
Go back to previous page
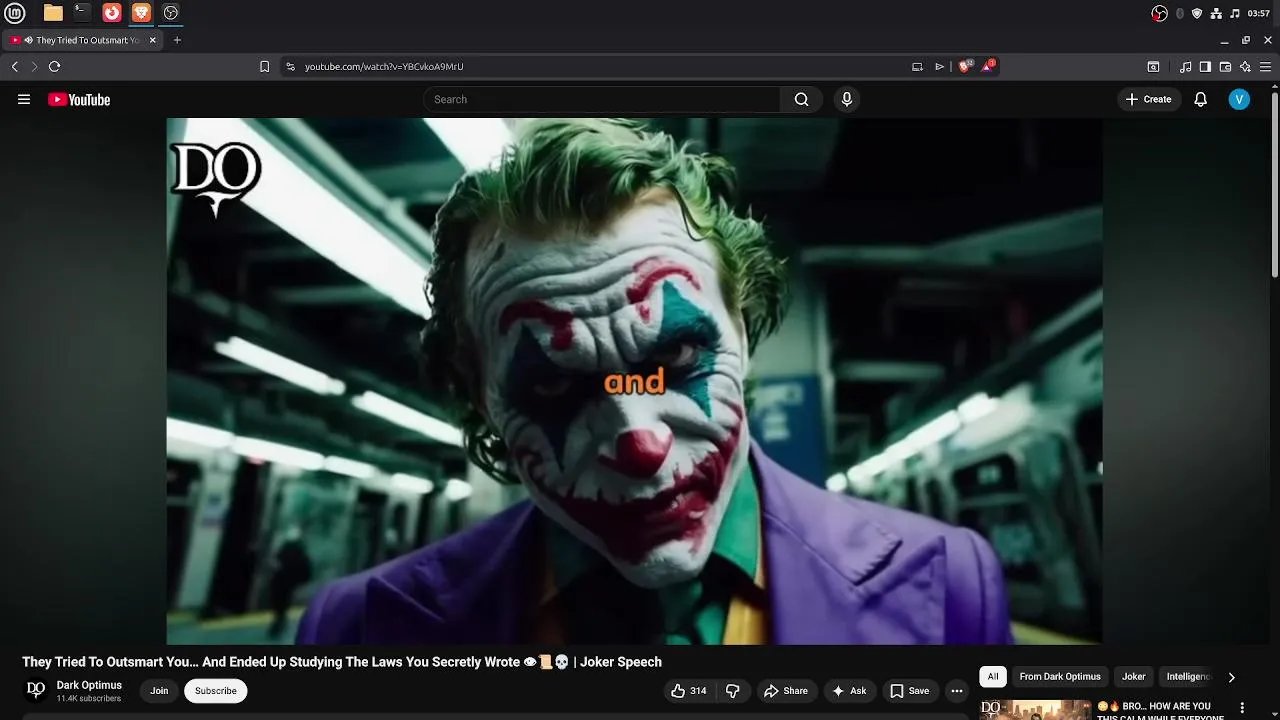(14, 67)
